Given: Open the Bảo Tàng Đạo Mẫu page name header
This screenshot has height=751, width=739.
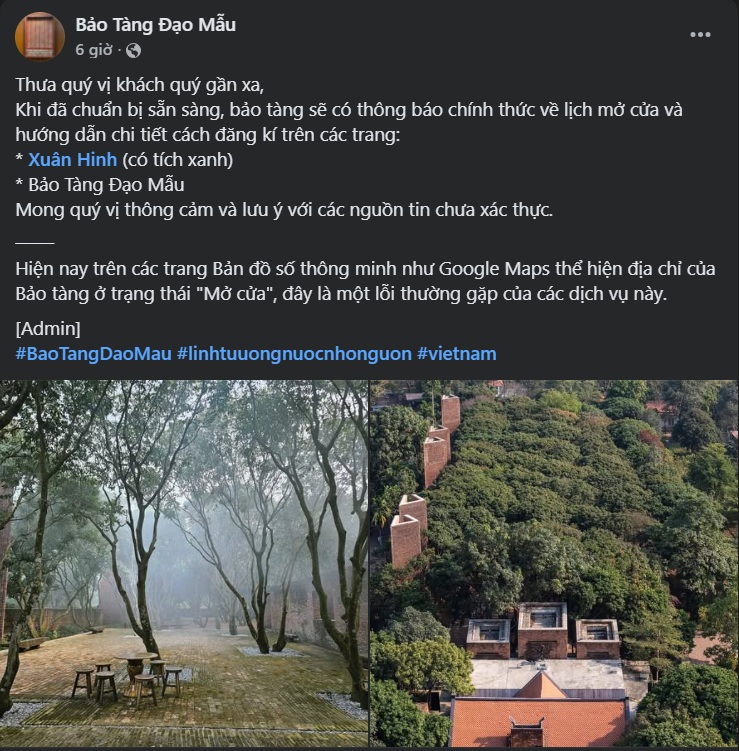Looking at the screenshot, I should [156, 24].
